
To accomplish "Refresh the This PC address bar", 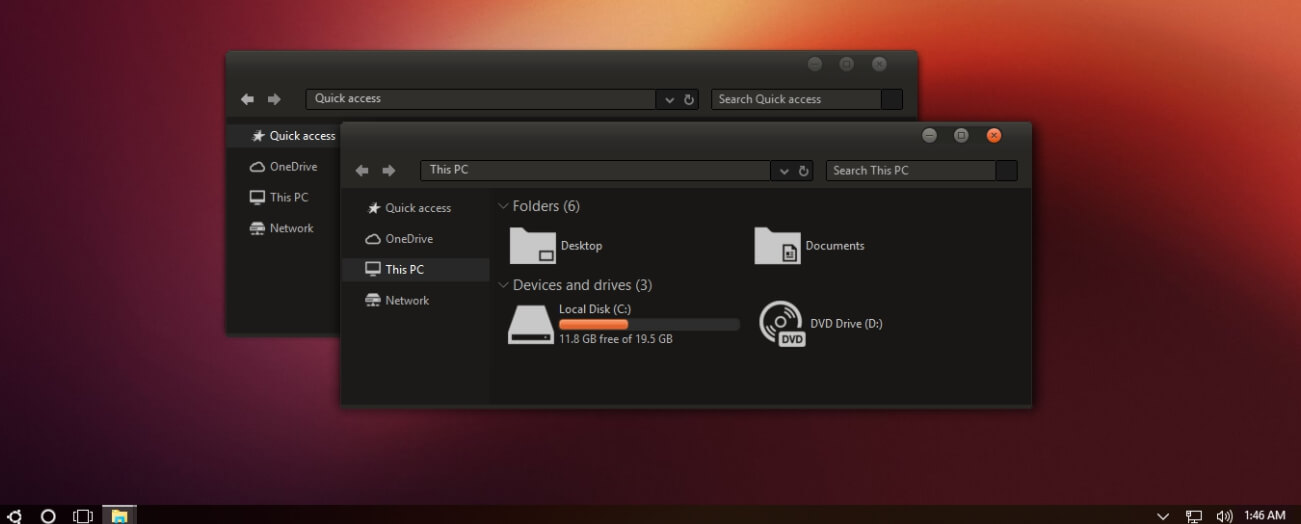I will (x=804, y=171).
